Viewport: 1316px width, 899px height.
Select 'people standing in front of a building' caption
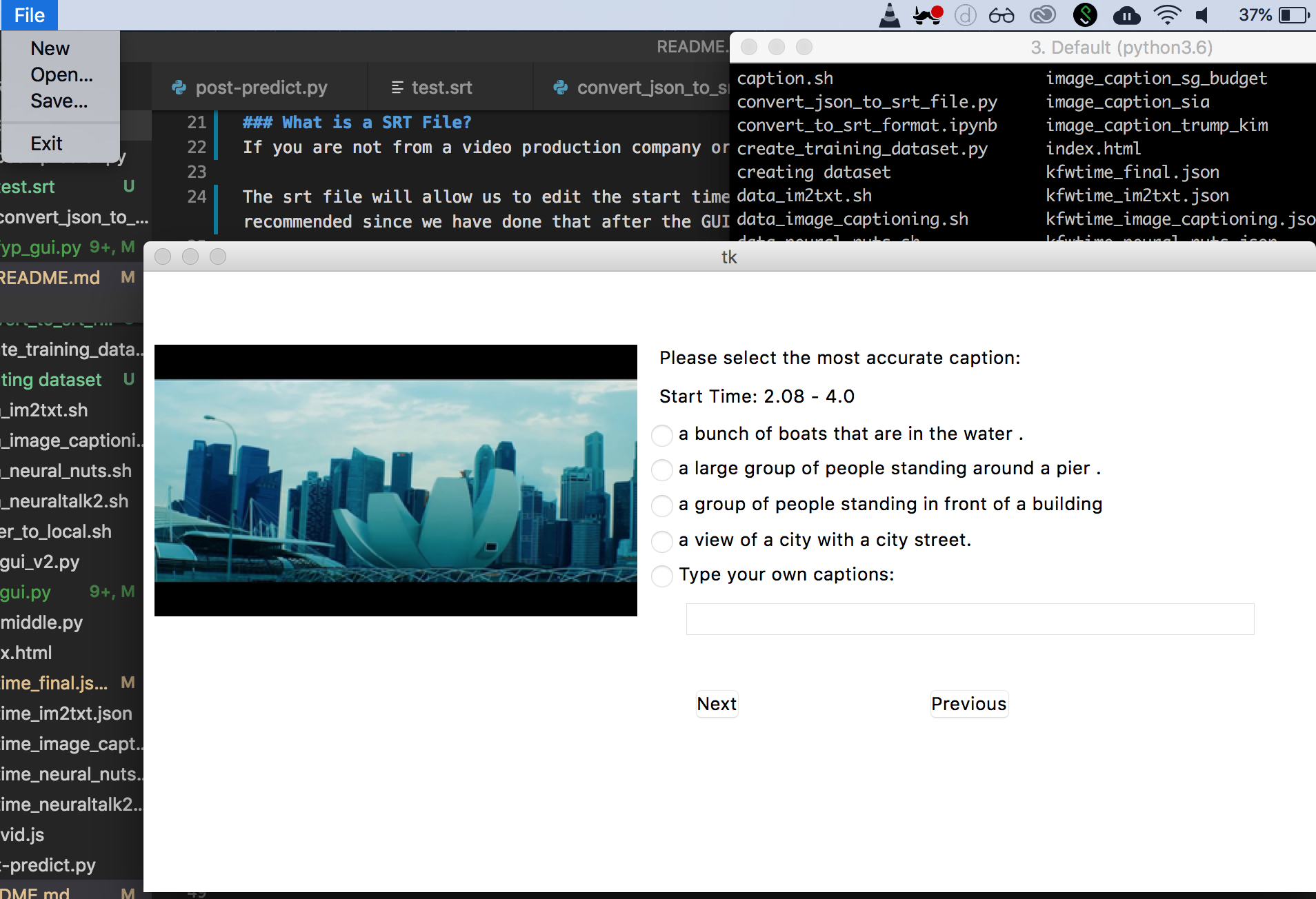662,505
